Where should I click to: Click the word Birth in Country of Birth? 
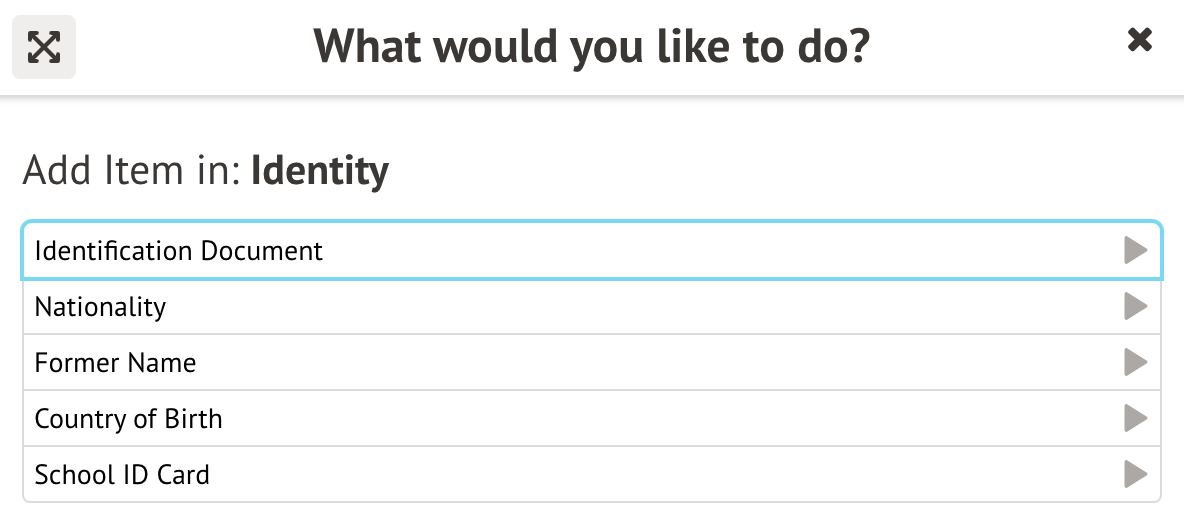[x=194, y=418]
